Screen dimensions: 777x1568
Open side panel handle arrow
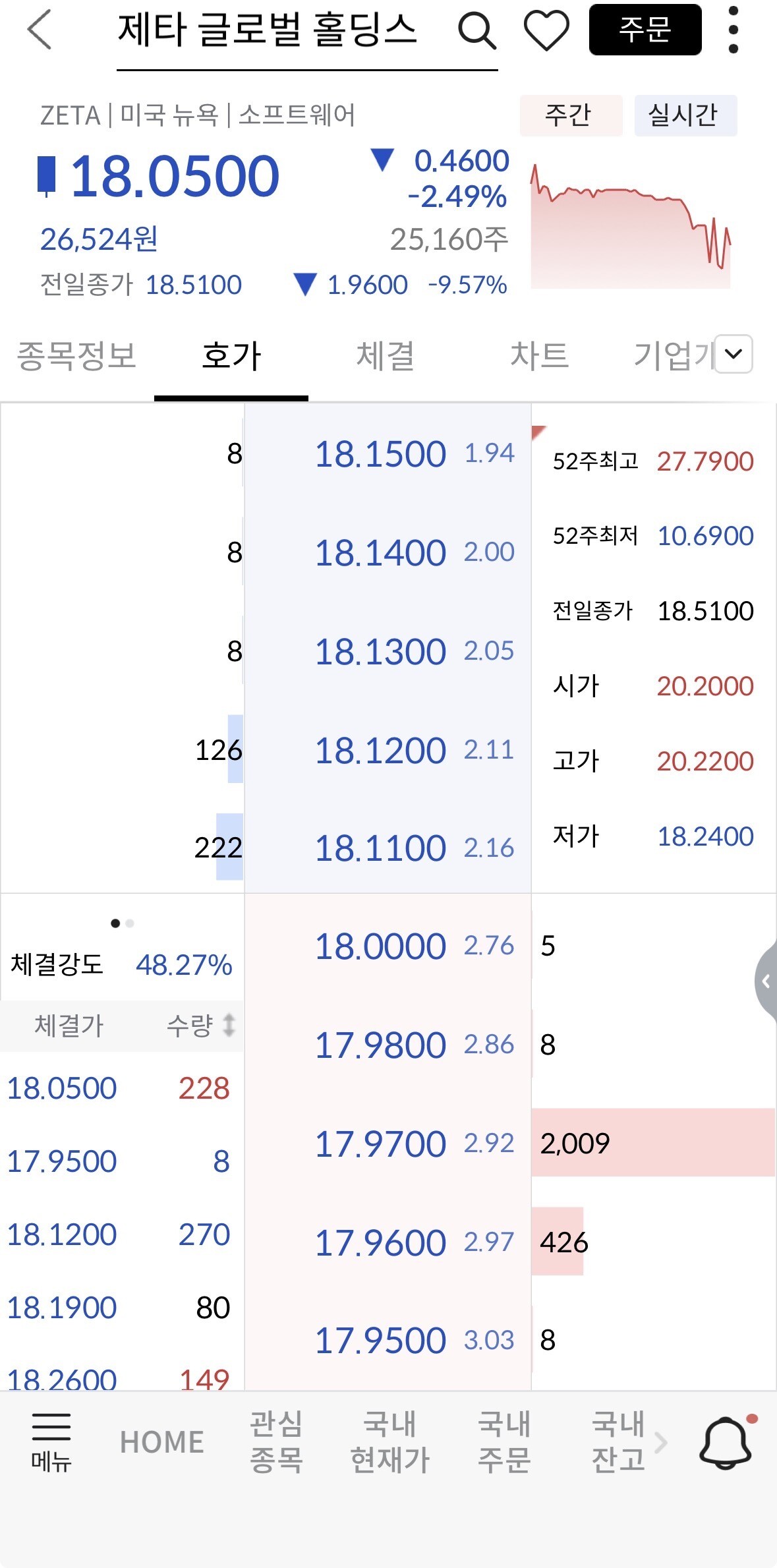[x=766, y=981]
